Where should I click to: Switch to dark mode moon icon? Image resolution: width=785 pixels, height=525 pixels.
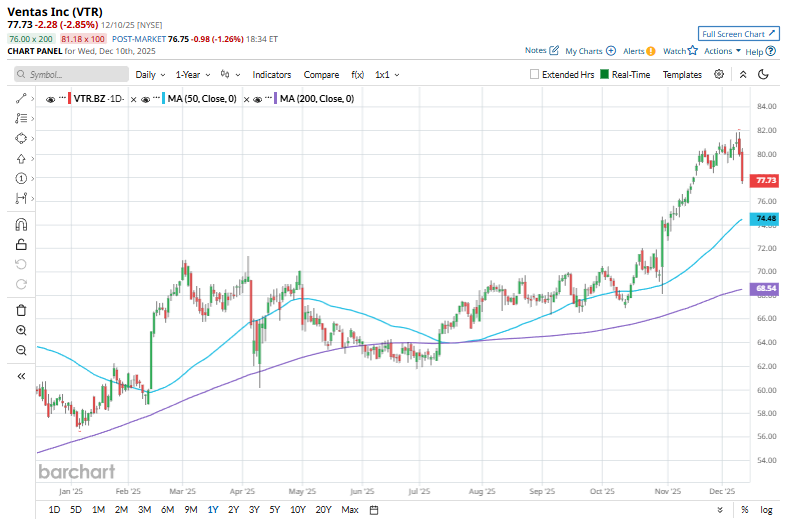(763, 75)
